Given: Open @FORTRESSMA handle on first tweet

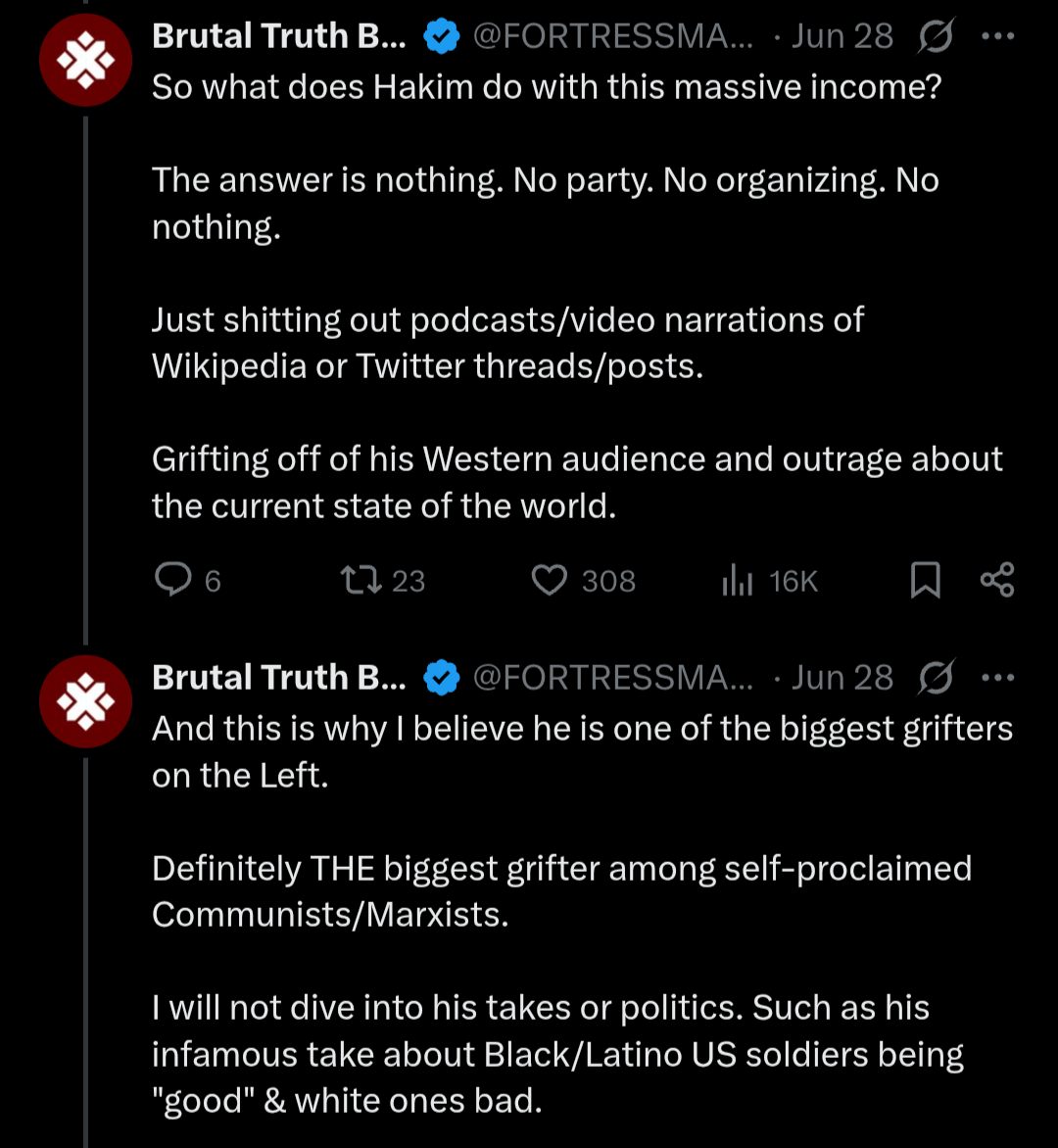Looking at the screenshot, I should click(613, 37).
